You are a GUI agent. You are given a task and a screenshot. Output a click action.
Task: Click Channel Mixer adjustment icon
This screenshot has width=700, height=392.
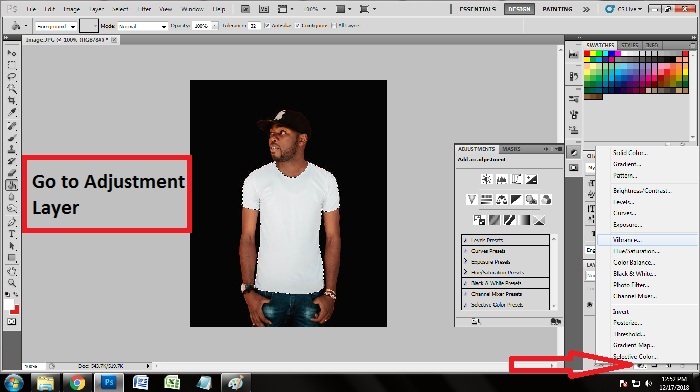click(546, 200)
